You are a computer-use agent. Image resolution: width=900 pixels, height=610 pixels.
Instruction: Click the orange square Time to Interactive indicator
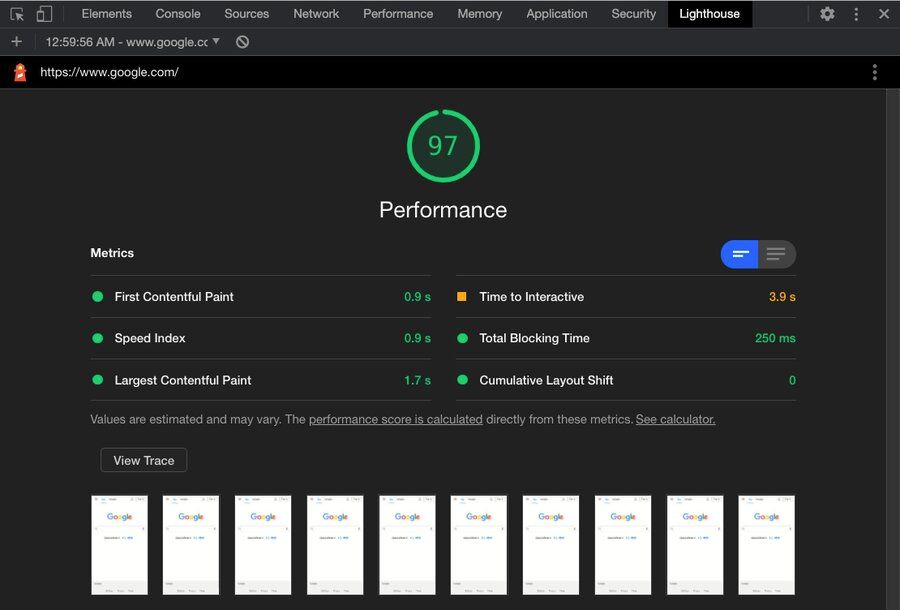click(461, 297)
